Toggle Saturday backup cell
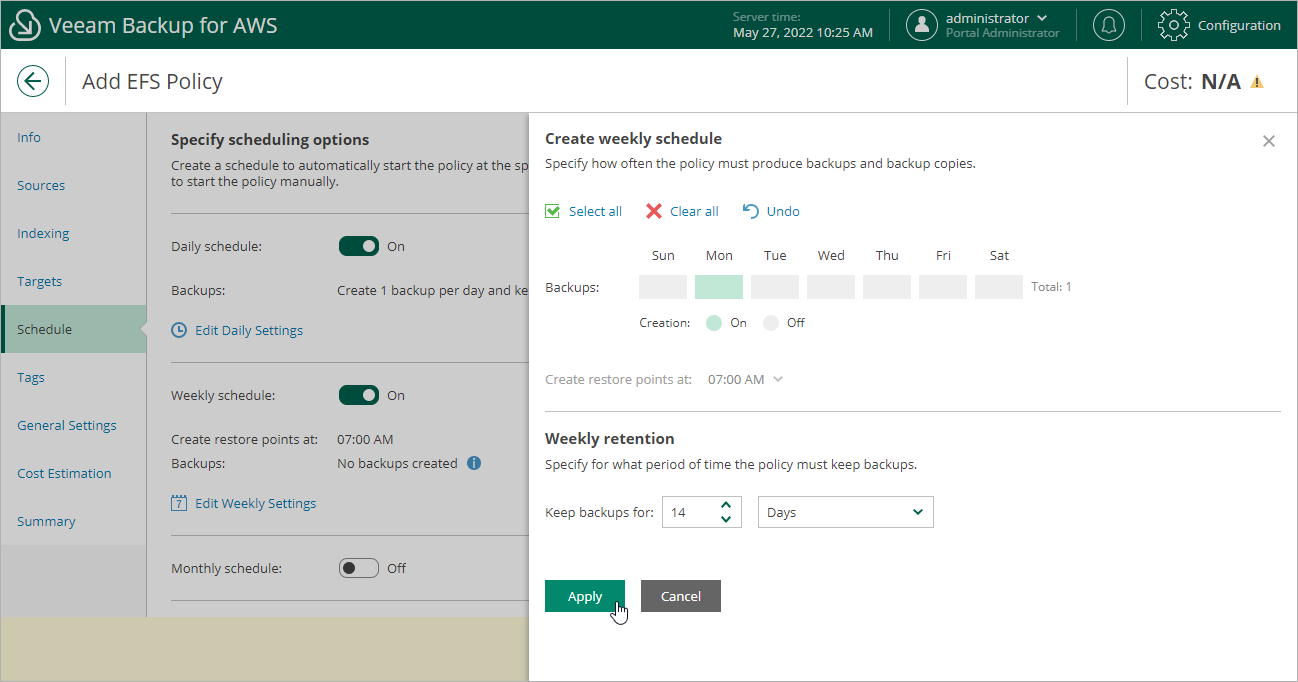The width and height of the screenshot is (1298, 682). (999, 287)
